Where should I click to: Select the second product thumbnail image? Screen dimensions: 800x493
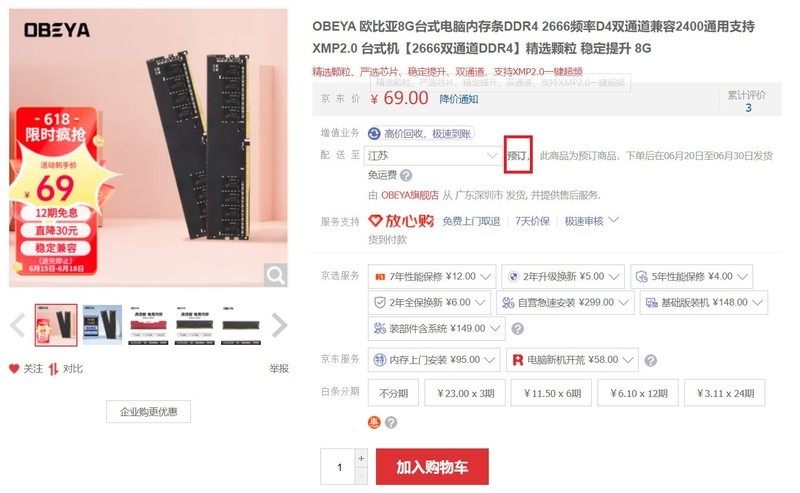click(x=102, y=325)
